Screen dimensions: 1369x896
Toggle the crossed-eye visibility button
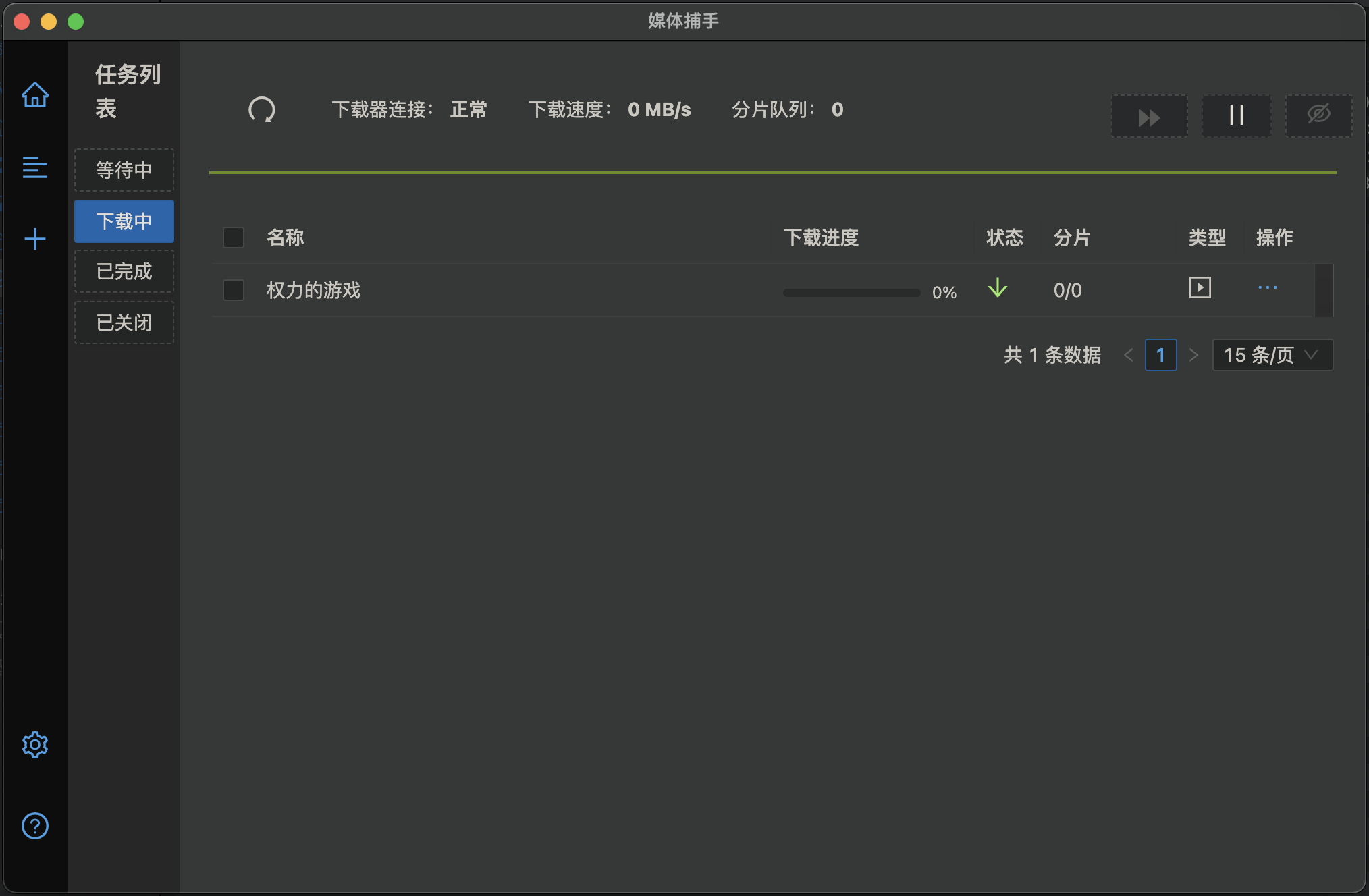click(1318, 115)
